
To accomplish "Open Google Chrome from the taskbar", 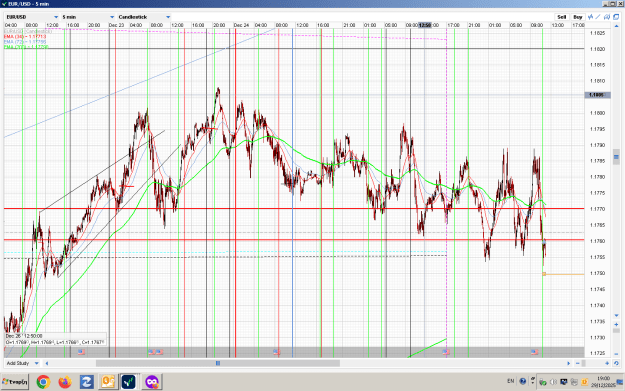I will point(43,382).
